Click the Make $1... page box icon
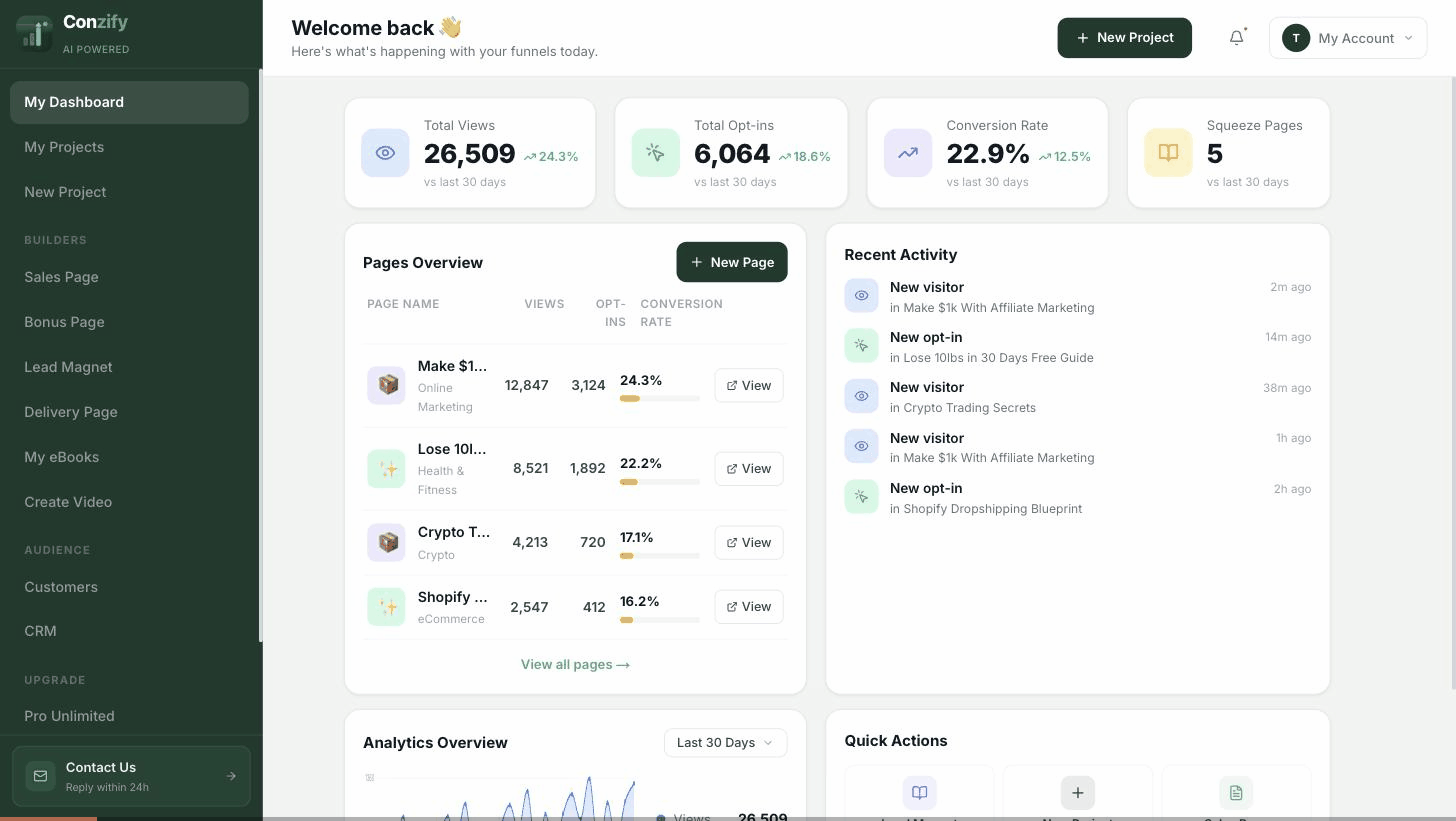 coord(386,385)
